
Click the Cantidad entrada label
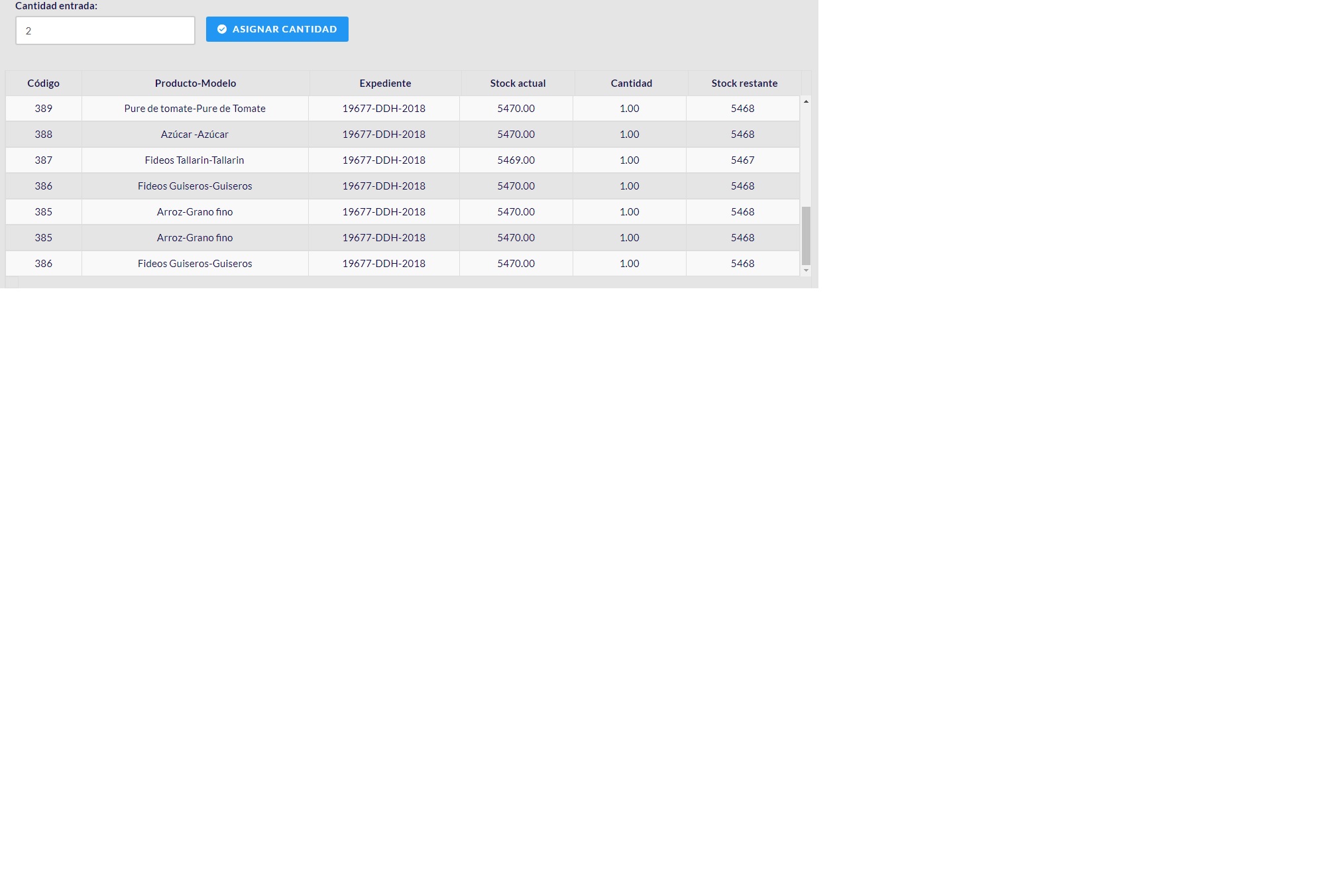point(56,6)
